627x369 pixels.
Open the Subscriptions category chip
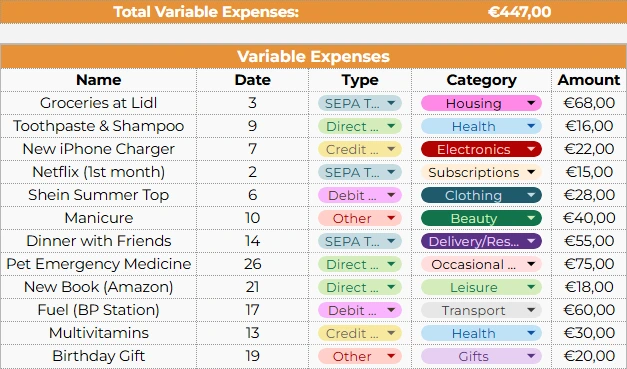[481, 172]
